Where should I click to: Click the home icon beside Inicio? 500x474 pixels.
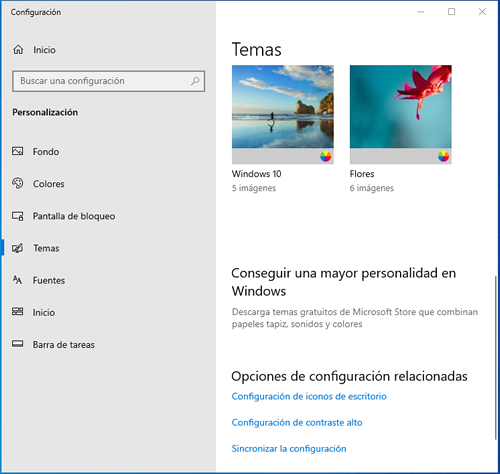(x=18, y=50)
